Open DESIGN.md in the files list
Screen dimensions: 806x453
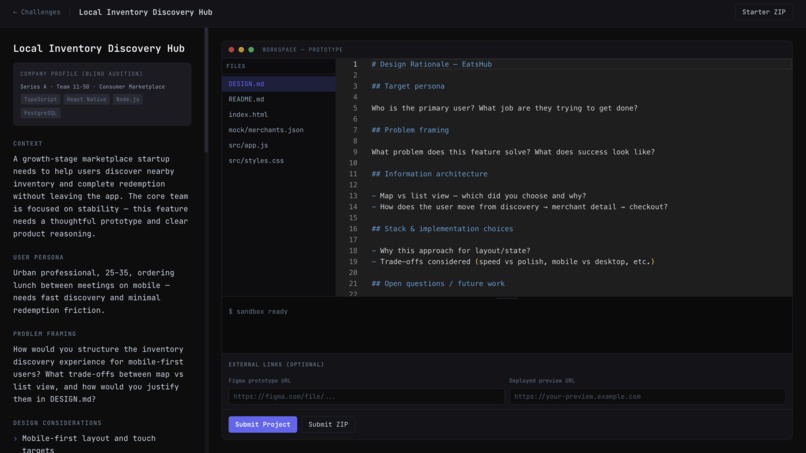(x=279, y=84)
